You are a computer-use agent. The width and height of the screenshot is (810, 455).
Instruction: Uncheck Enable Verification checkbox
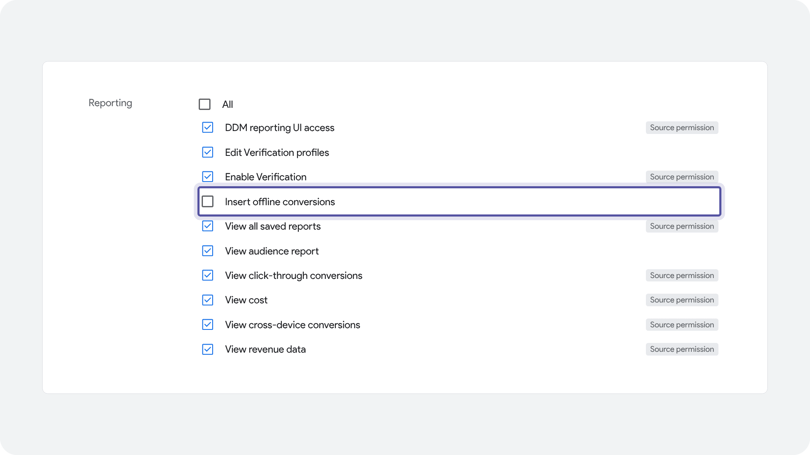pyautogui.click(x=208, y=177)
